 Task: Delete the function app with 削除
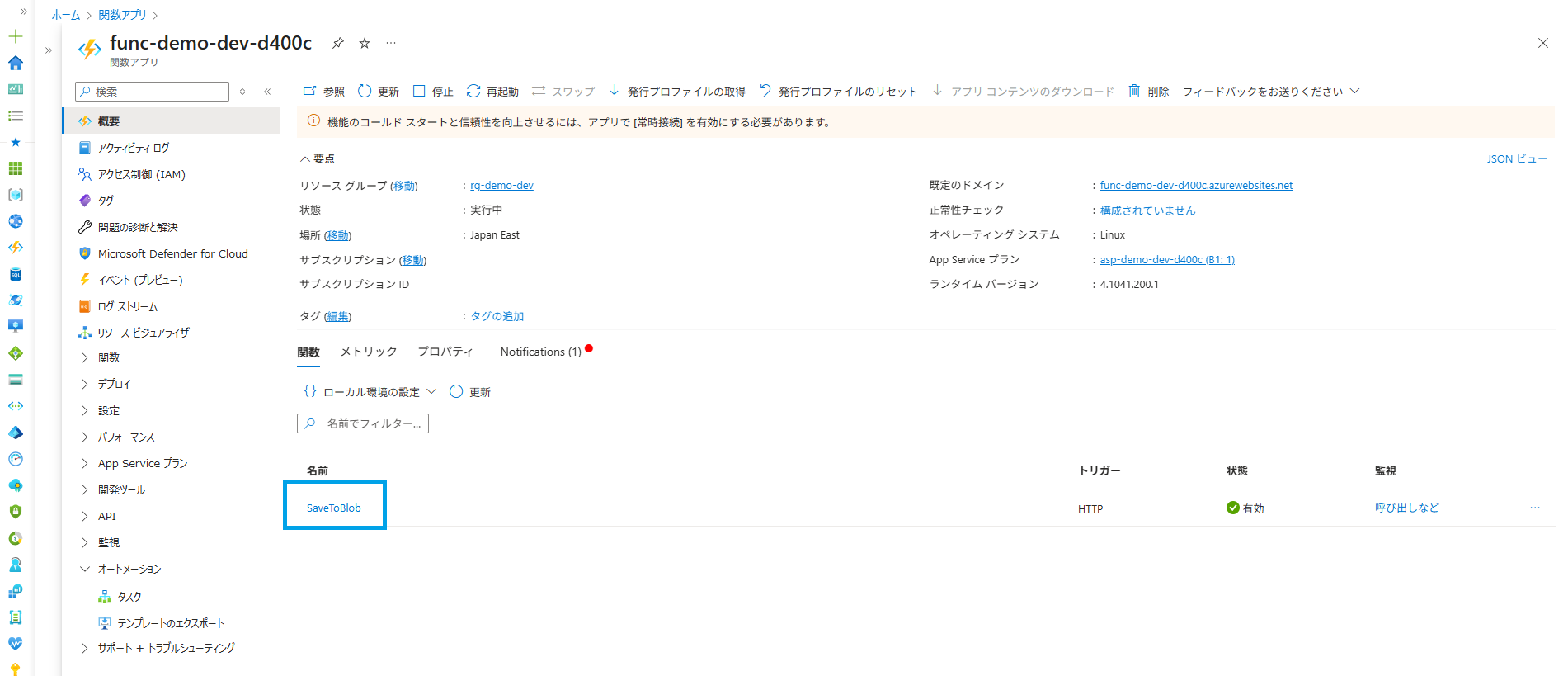[x=1149, y=92]
